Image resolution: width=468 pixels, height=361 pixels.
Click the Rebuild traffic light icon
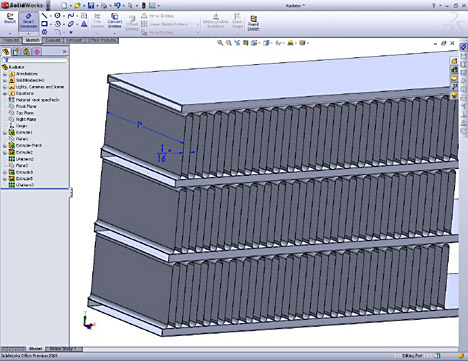[144, 5]
